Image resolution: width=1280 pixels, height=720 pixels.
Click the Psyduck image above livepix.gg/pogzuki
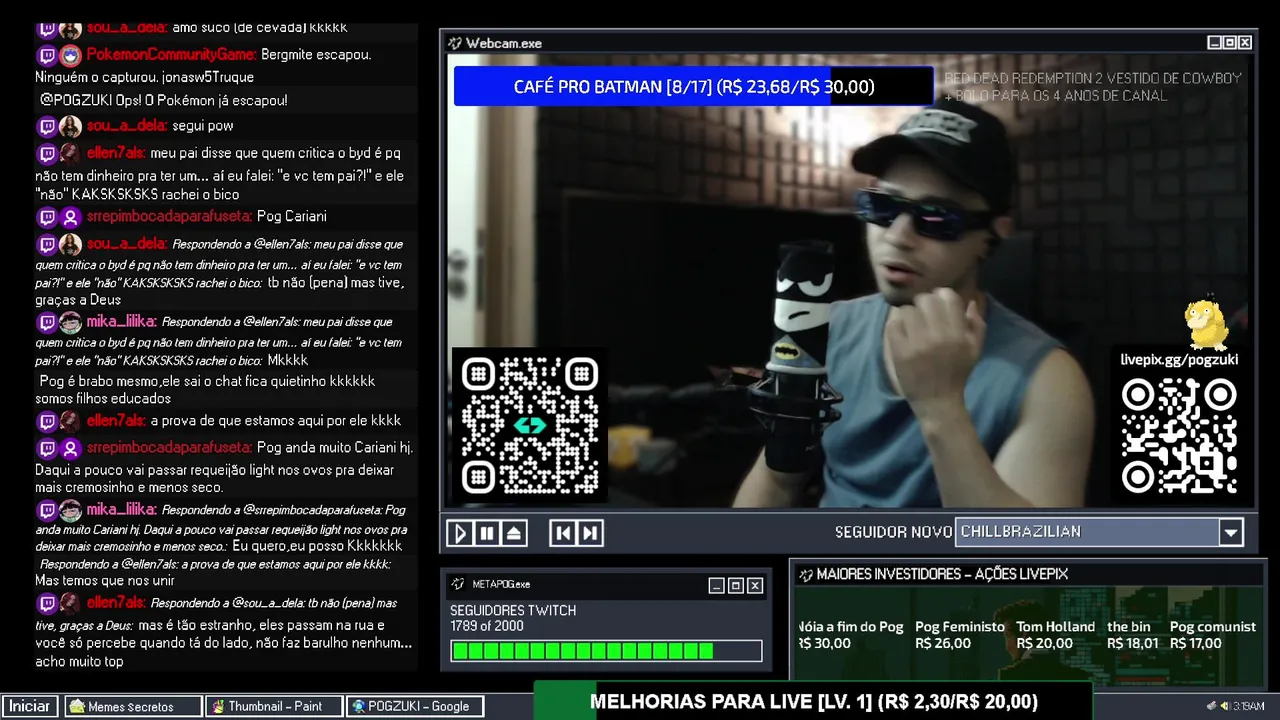point(1205,325)
